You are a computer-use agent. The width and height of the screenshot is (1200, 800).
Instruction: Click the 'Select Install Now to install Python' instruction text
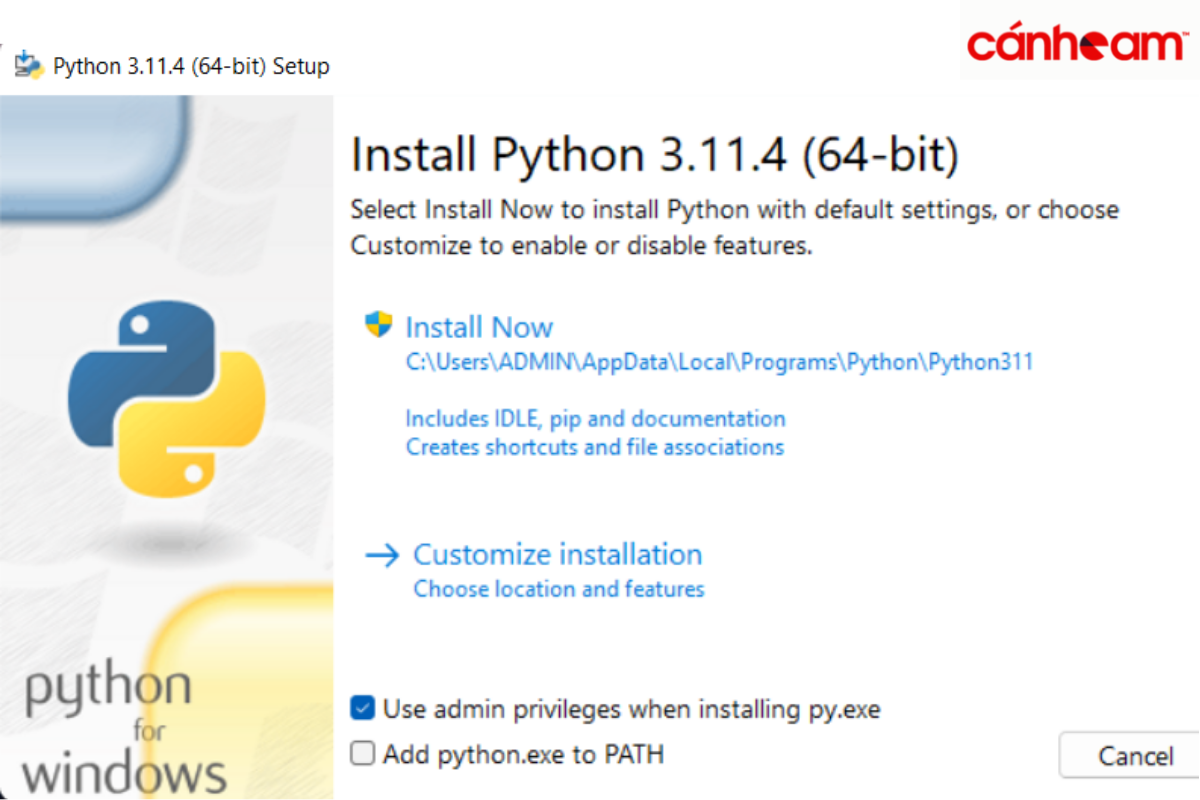[x=734, y=227]
